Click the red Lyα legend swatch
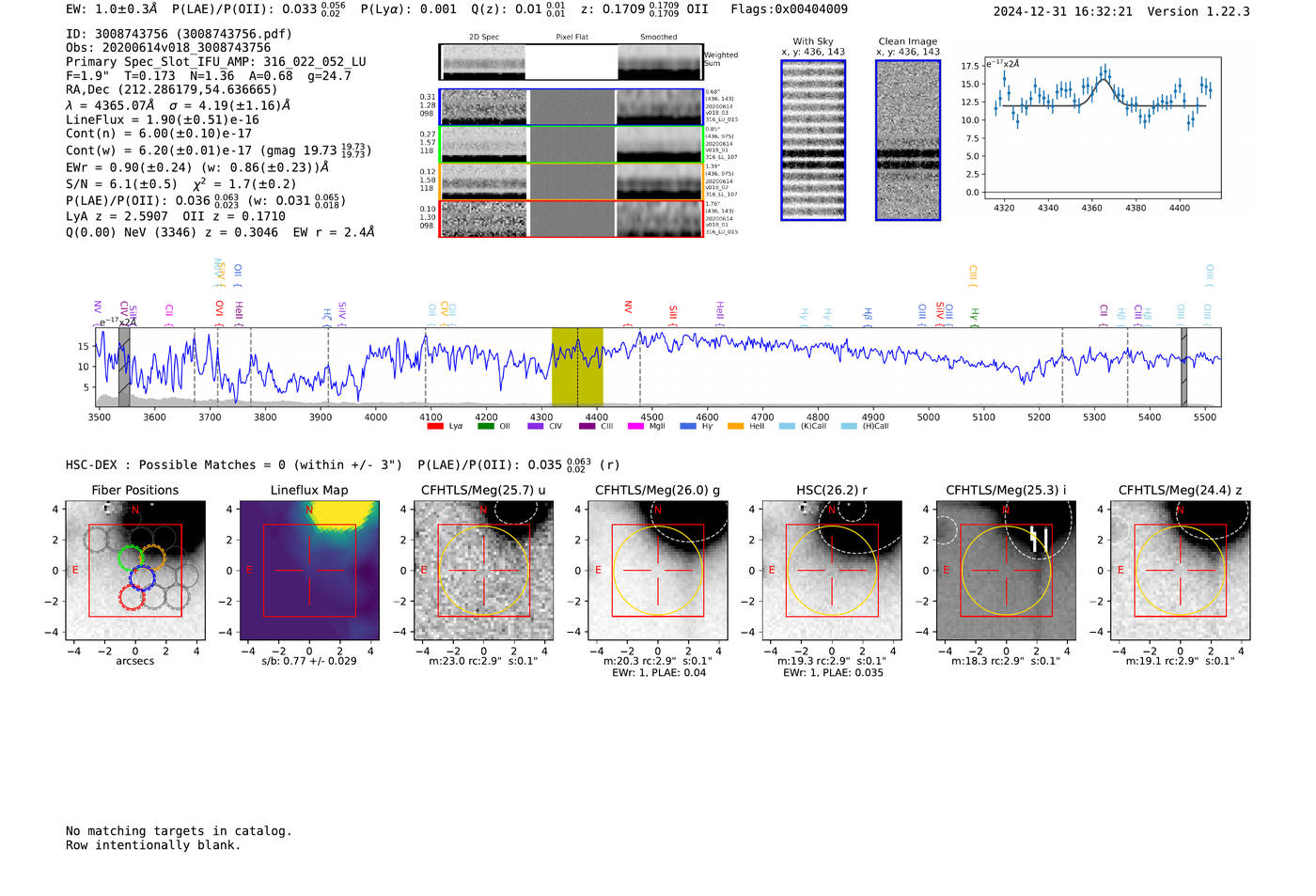This screenshot has width=1316, height=896. tap(434, 426)
